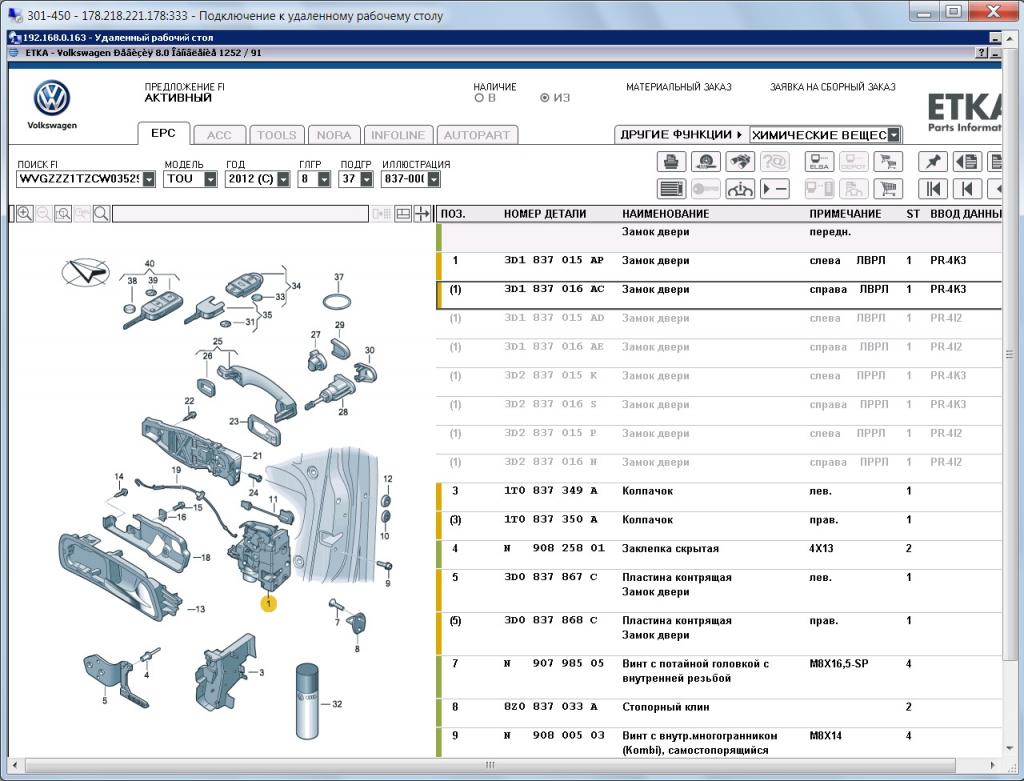Viewport: 1024px width, 781px height.
Task: Click the printer icon in the ETKA toolbar
Action: click(x=671, y=161)
